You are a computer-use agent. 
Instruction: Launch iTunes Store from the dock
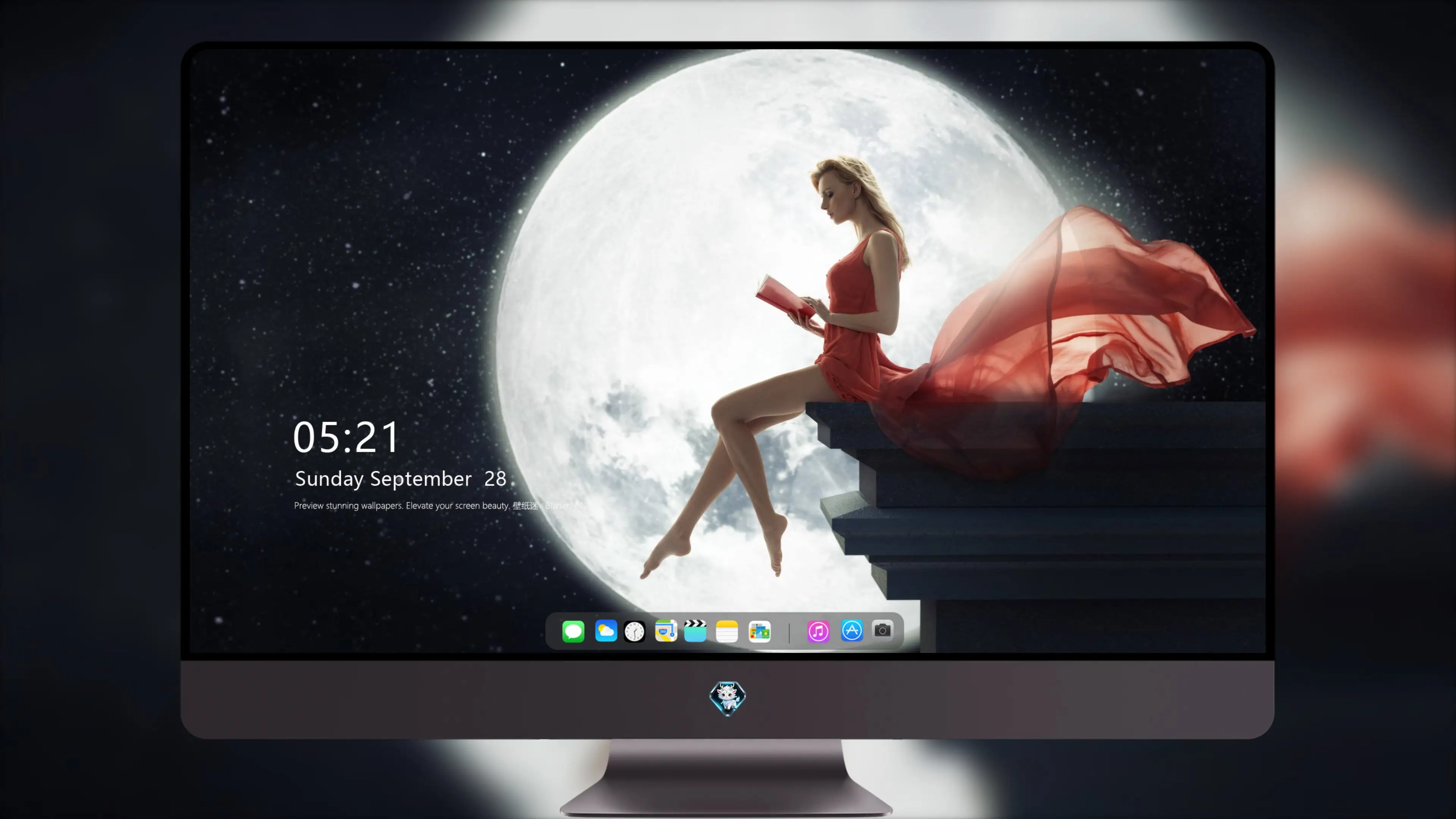(x=819, y=631)
